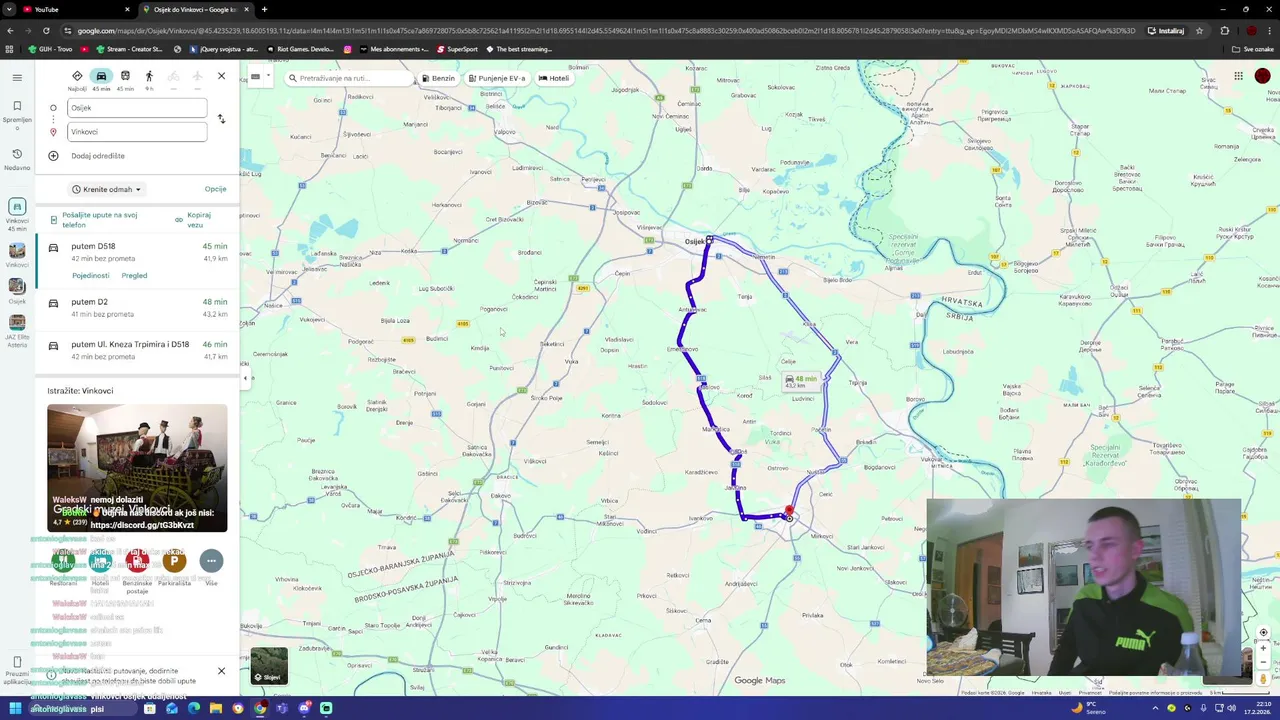
Task: Copy link with Kopiraj vezu
Action: [x=198, y=219]
